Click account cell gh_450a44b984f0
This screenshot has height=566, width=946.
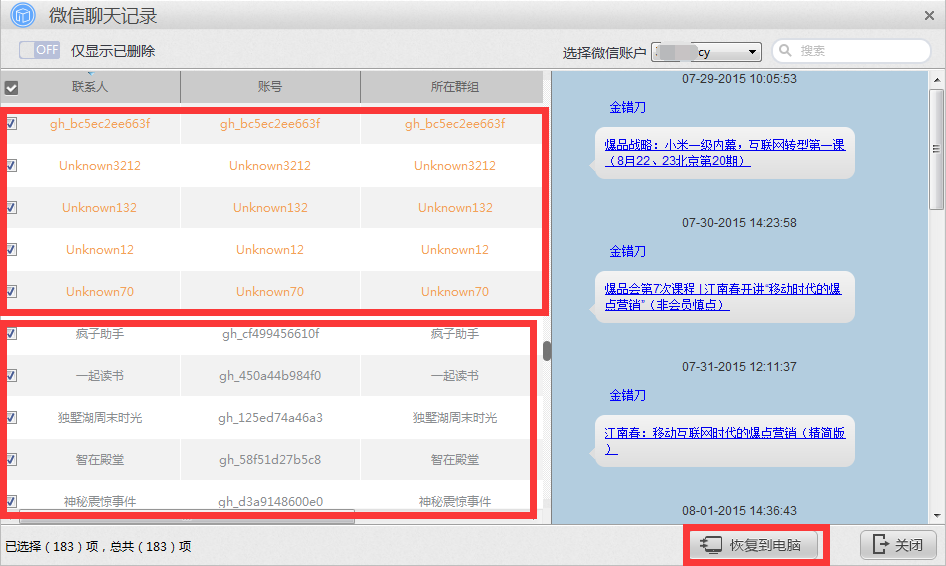pyautogui.click(x=270, y=375)
